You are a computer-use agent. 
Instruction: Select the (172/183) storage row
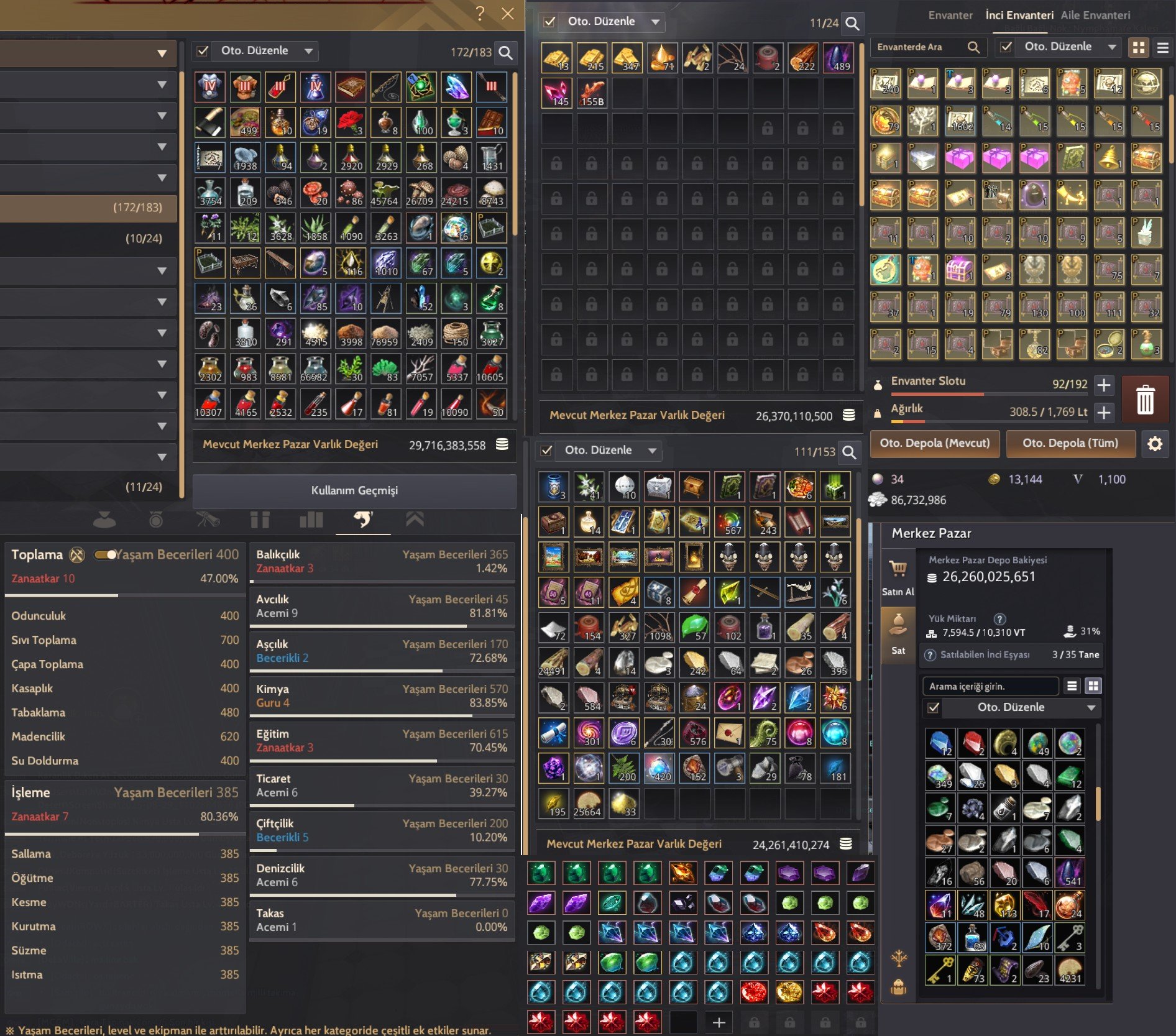click(x=88, y=208)
